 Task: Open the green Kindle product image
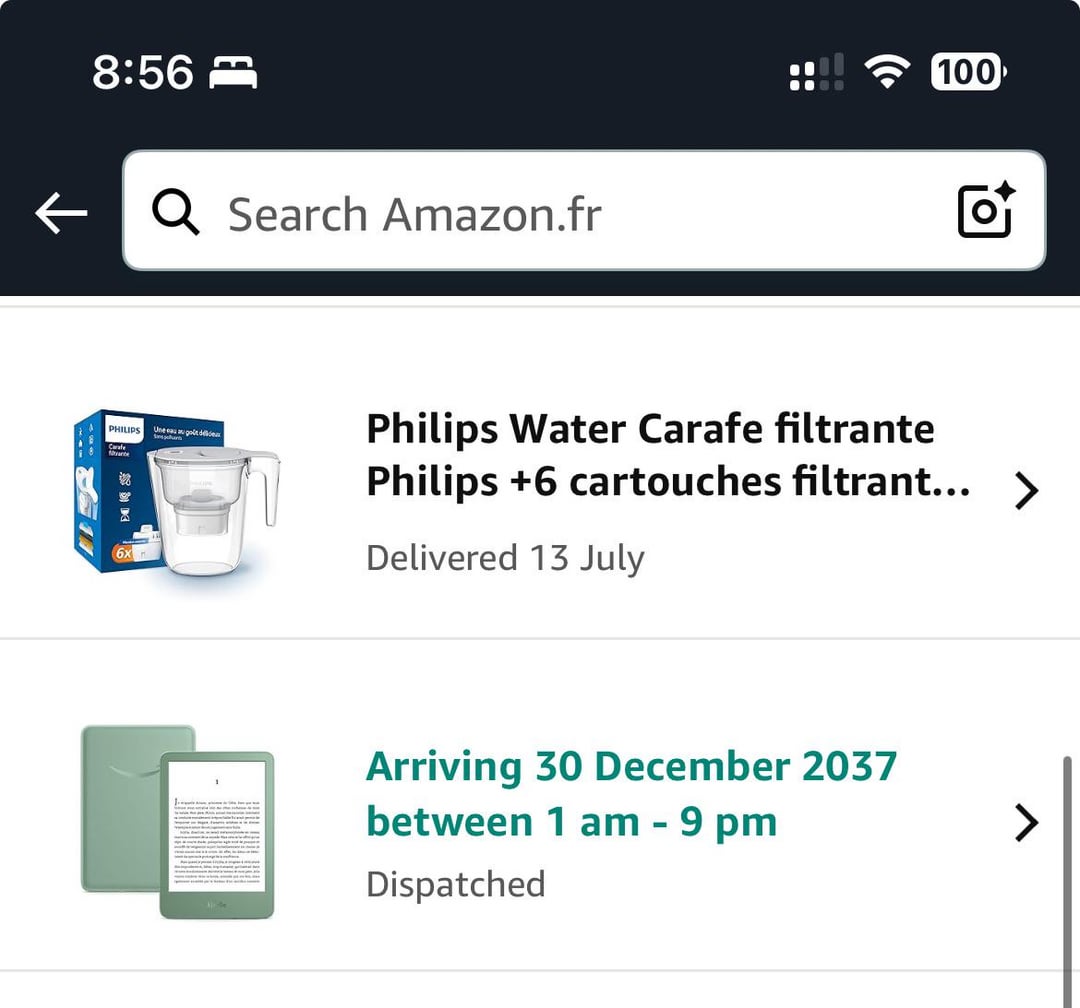point(178,822)
